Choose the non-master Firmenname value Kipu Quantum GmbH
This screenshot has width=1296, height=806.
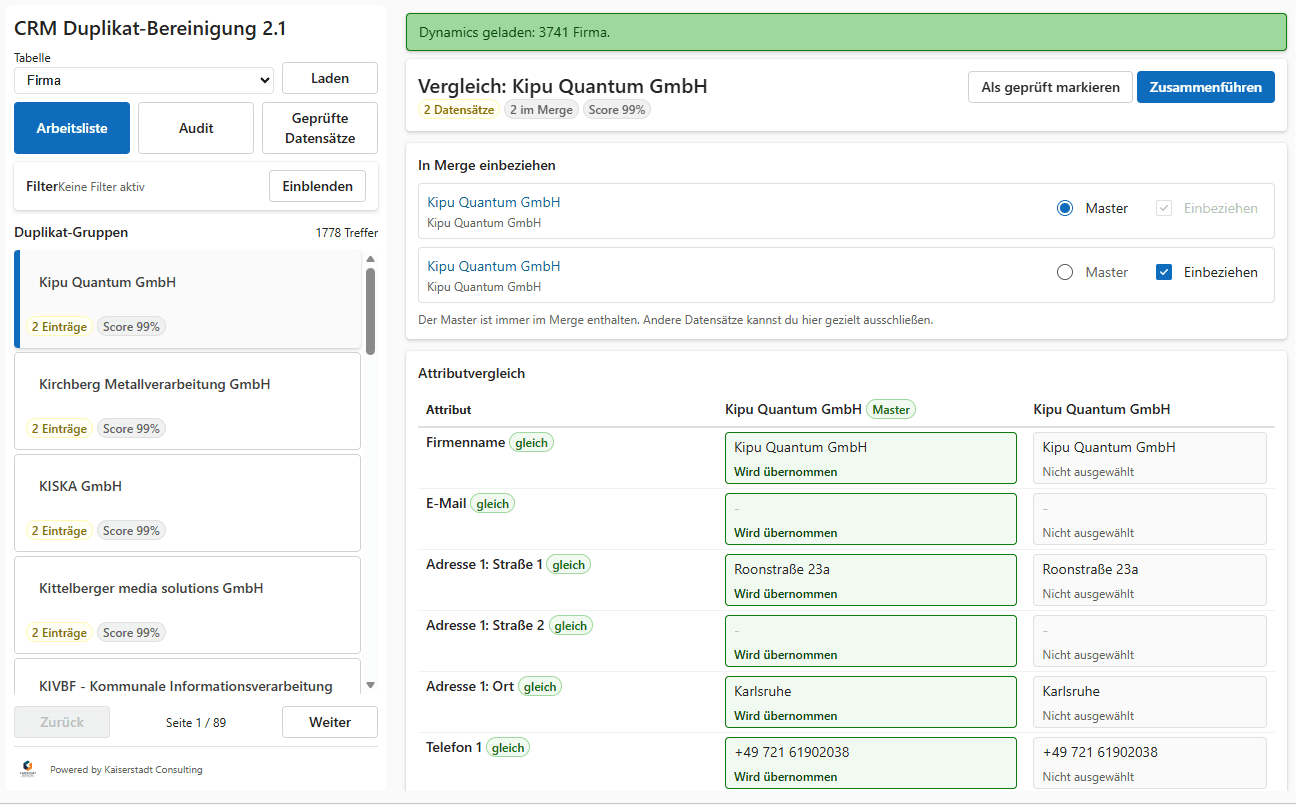tap(1150, 458)
